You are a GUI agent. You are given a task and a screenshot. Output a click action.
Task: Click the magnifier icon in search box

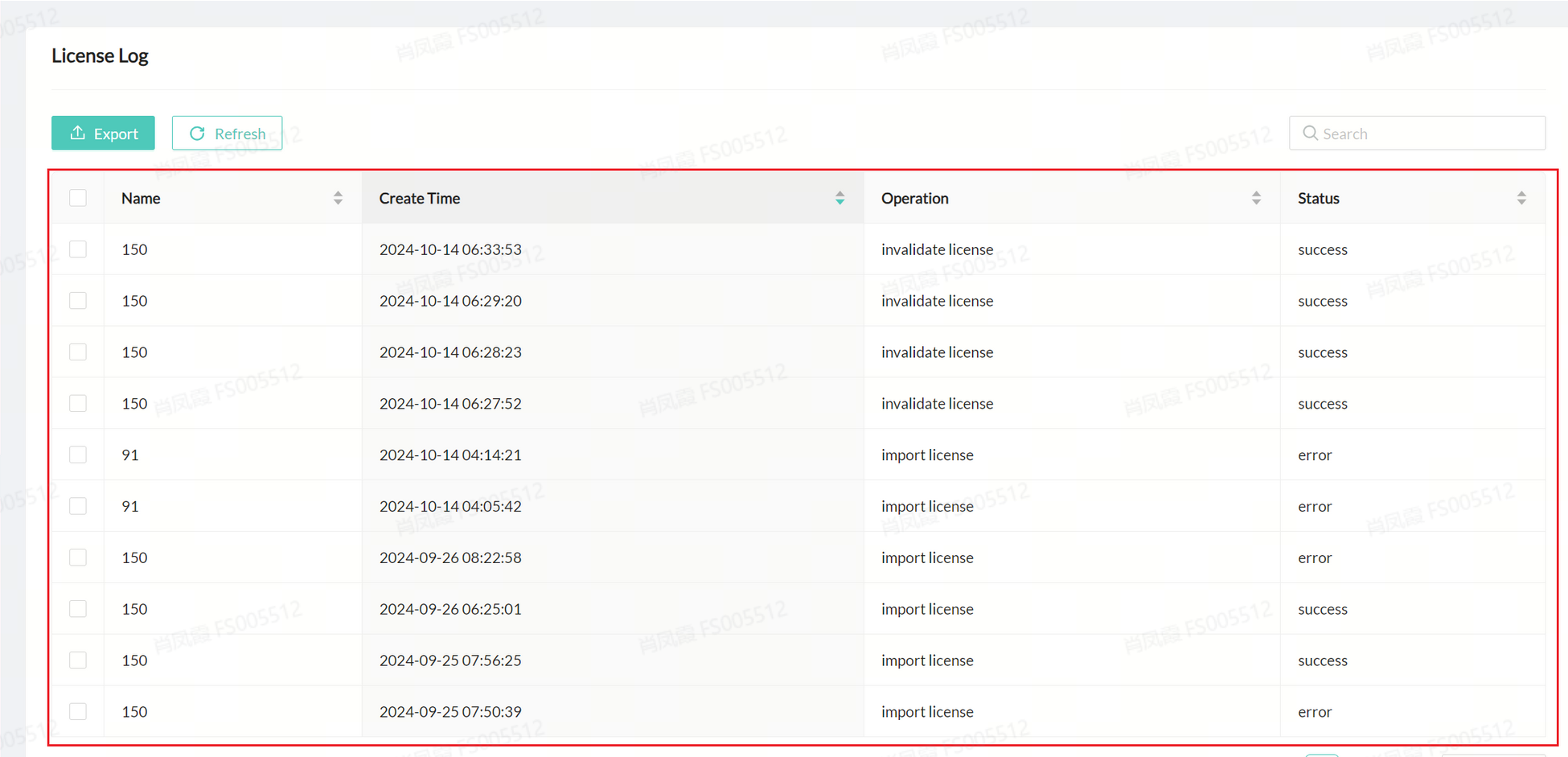(1310, 134)
